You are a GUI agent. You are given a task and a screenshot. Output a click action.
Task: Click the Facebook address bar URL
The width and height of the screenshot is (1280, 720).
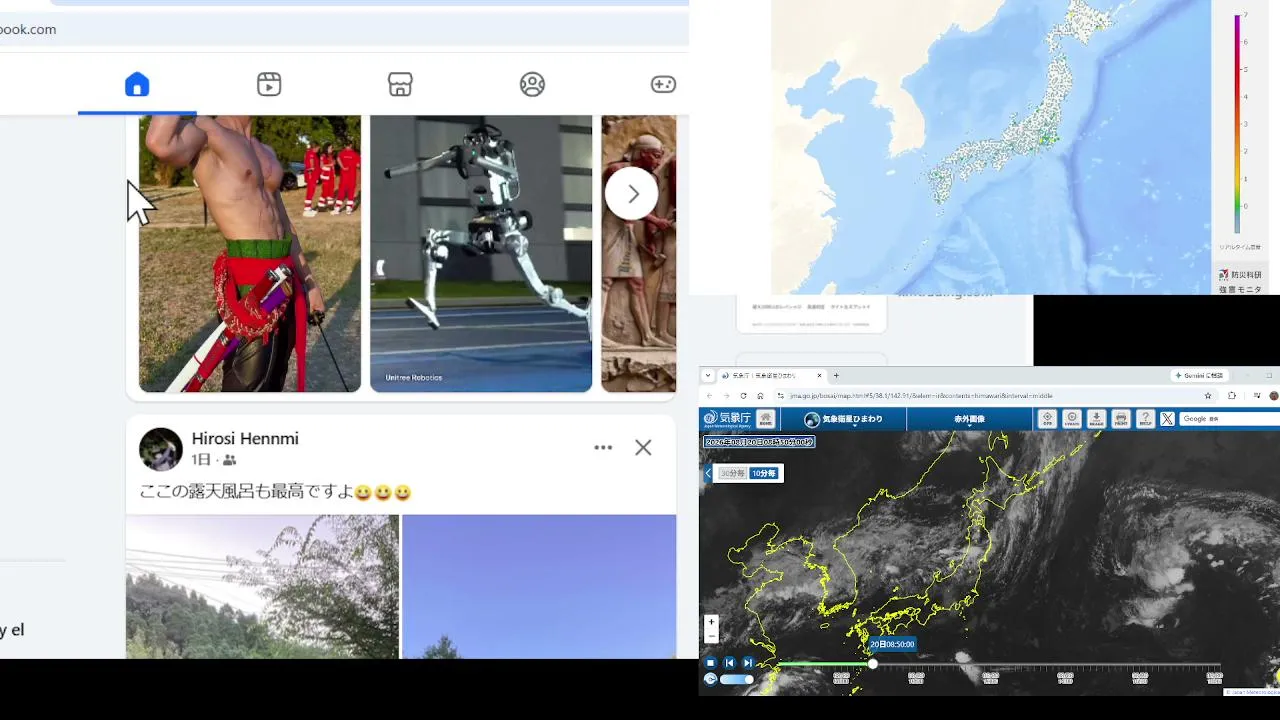coord(28,29)
